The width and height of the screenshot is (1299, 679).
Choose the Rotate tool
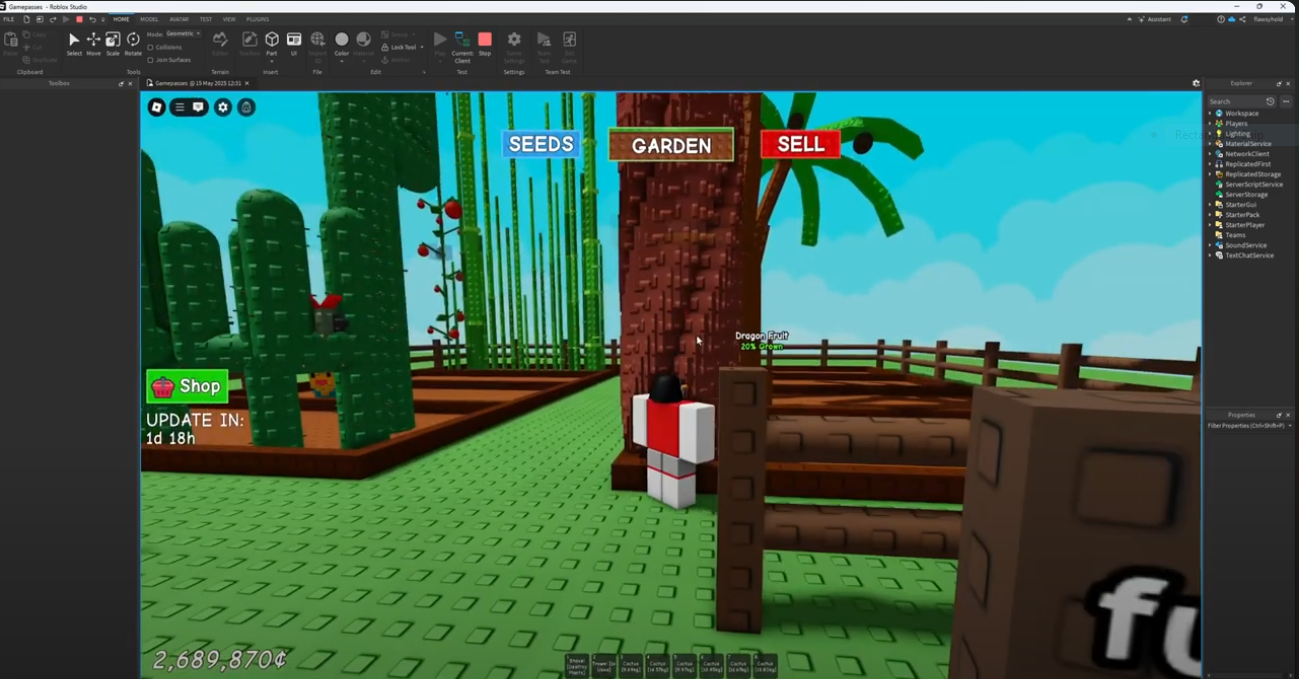133,42
